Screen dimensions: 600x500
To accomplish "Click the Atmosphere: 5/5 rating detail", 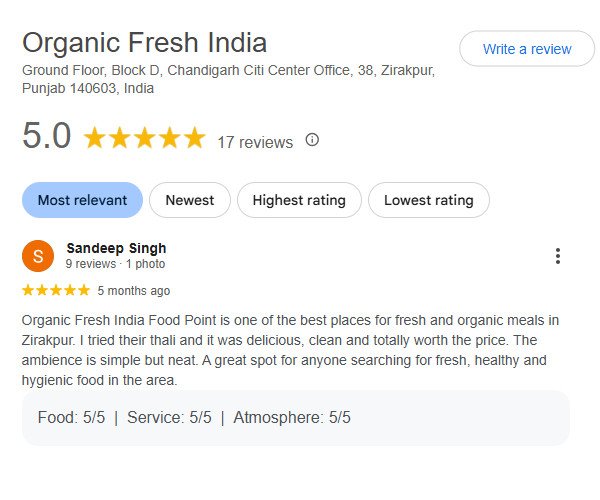I will [292, 418].
